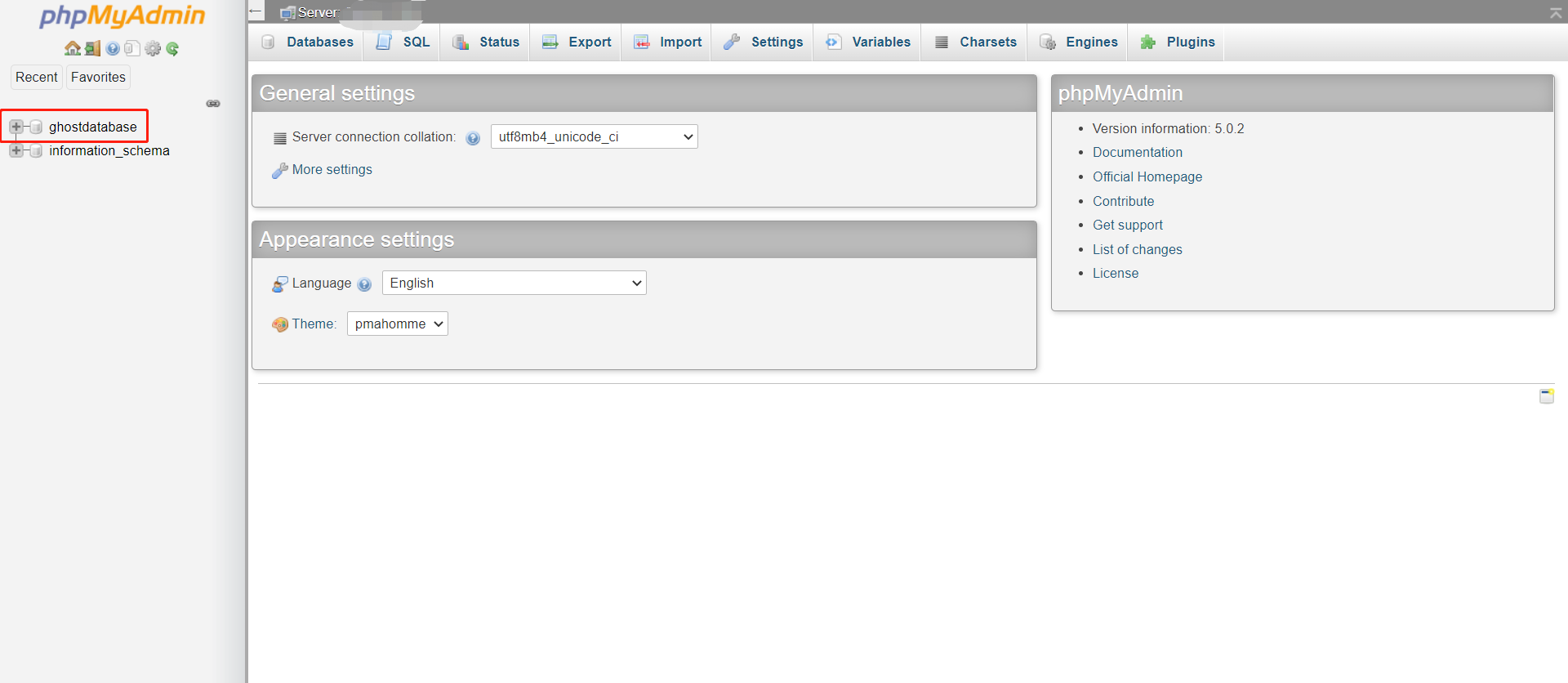The height and width of the screenshot is (683, 1568).
Task: Click the Recent button
Action: (x=37, y=77)
